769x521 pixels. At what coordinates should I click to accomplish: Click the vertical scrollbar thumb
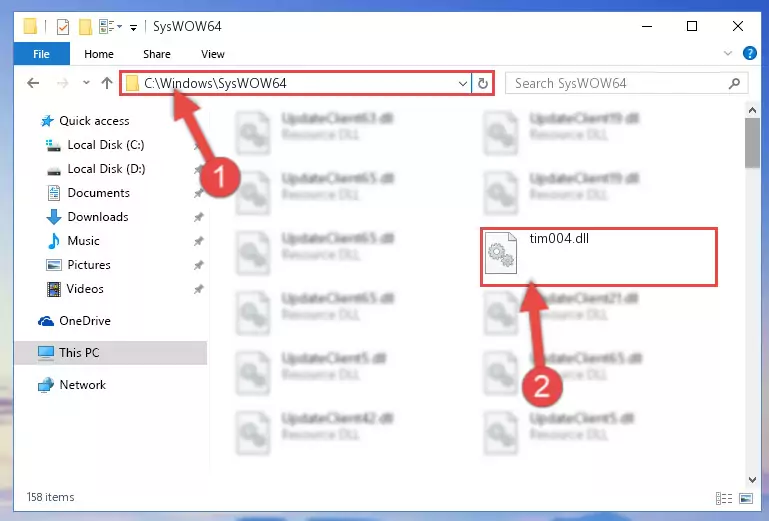coord(752,143)
